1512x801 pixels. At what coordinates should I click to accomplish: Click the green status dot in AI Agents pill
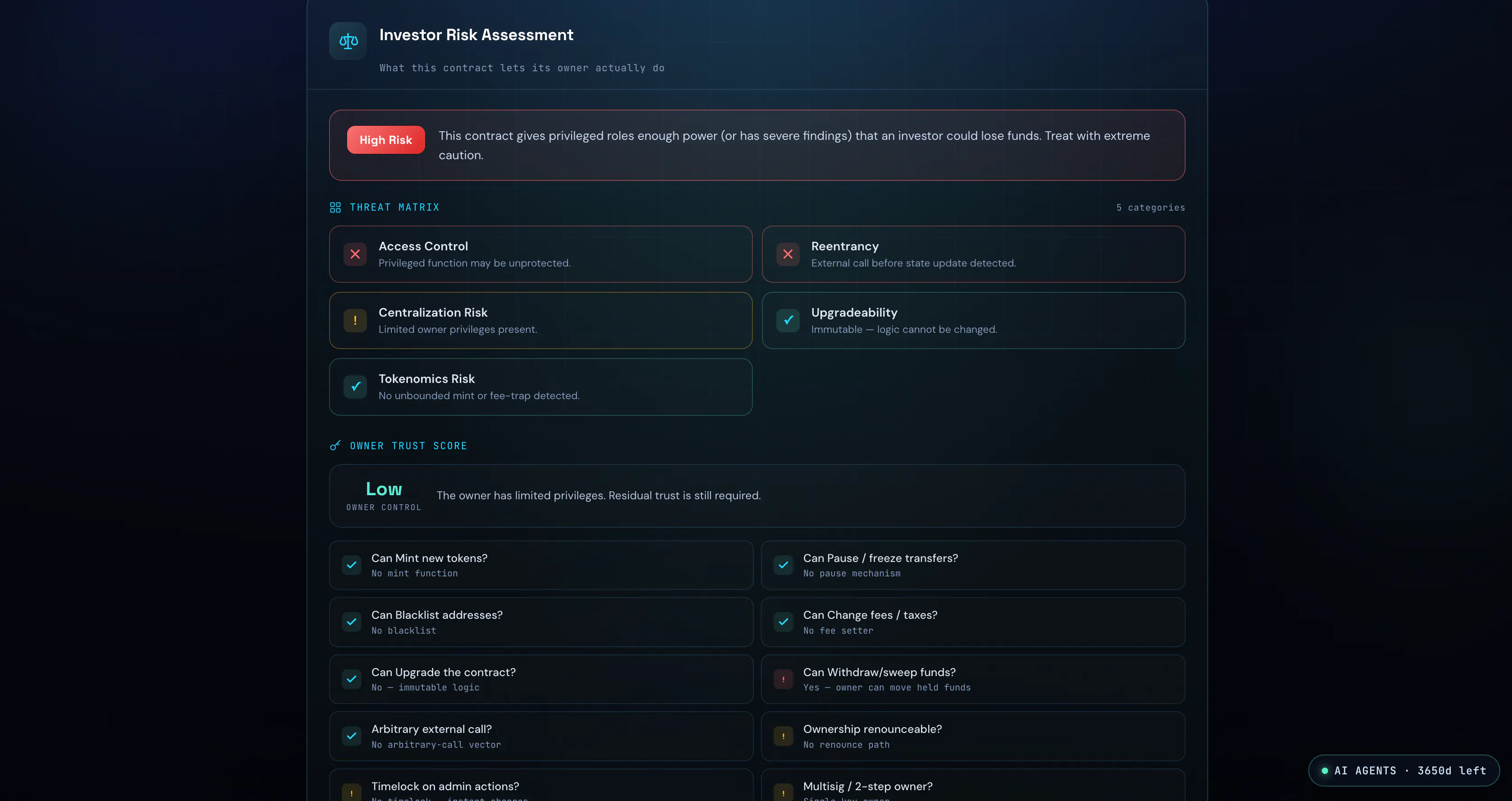point(1325,770)
